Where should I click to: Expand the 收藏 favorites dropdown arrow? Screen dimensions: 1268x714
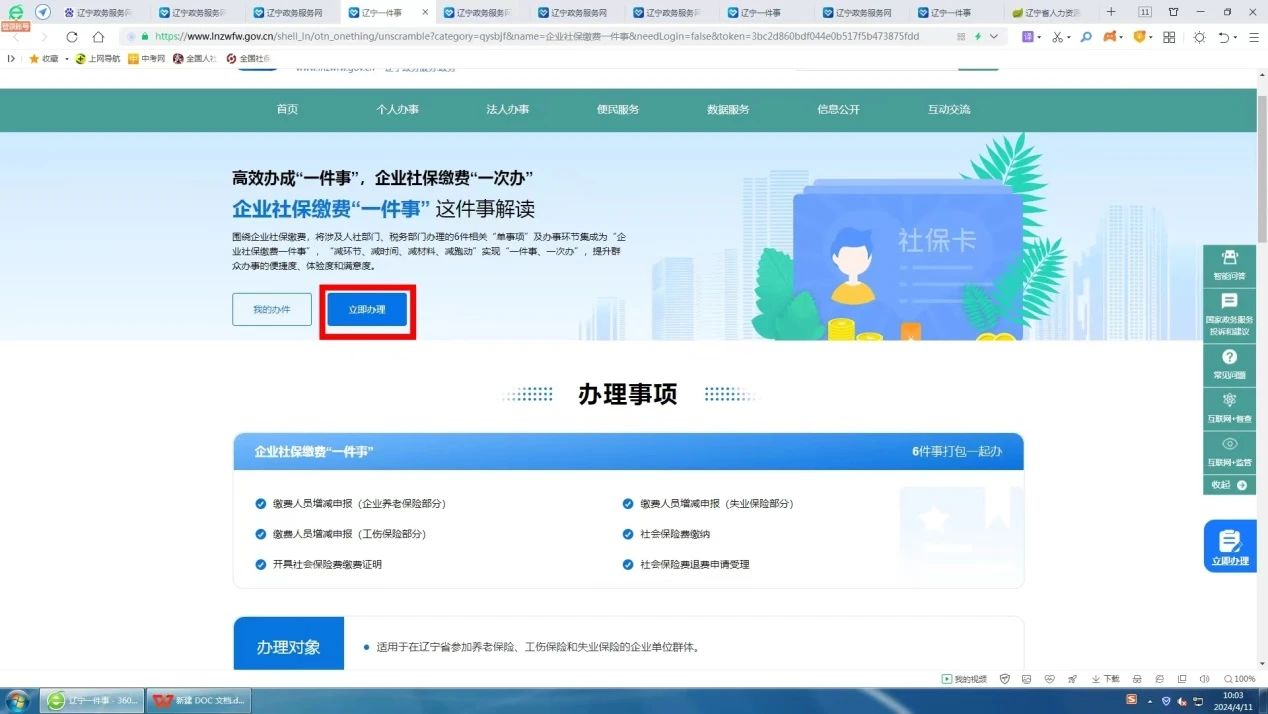coord(66,59)
